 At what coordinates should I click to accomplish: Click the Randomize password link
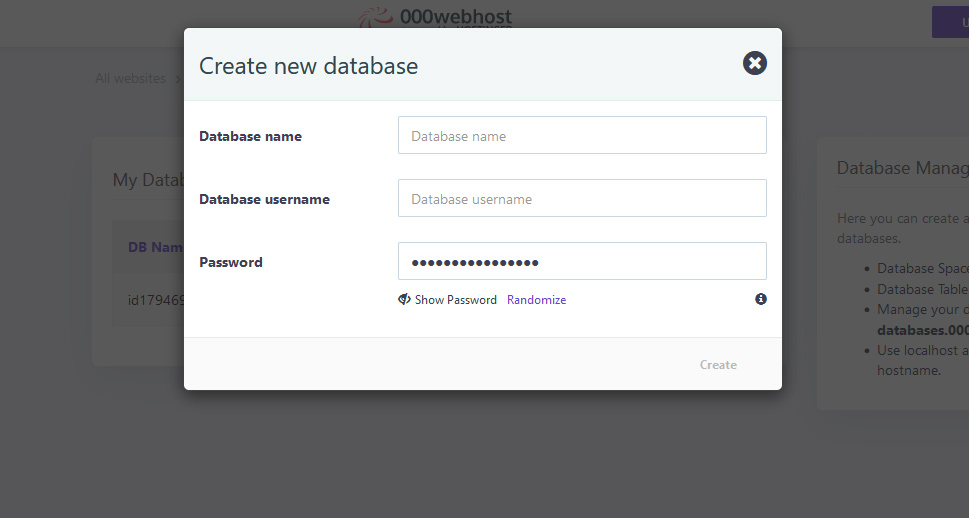coord(536,300)
